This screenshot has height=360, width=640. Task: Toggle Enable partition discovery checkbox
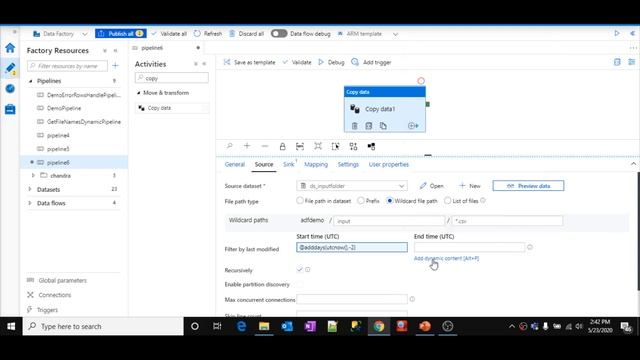300,284
